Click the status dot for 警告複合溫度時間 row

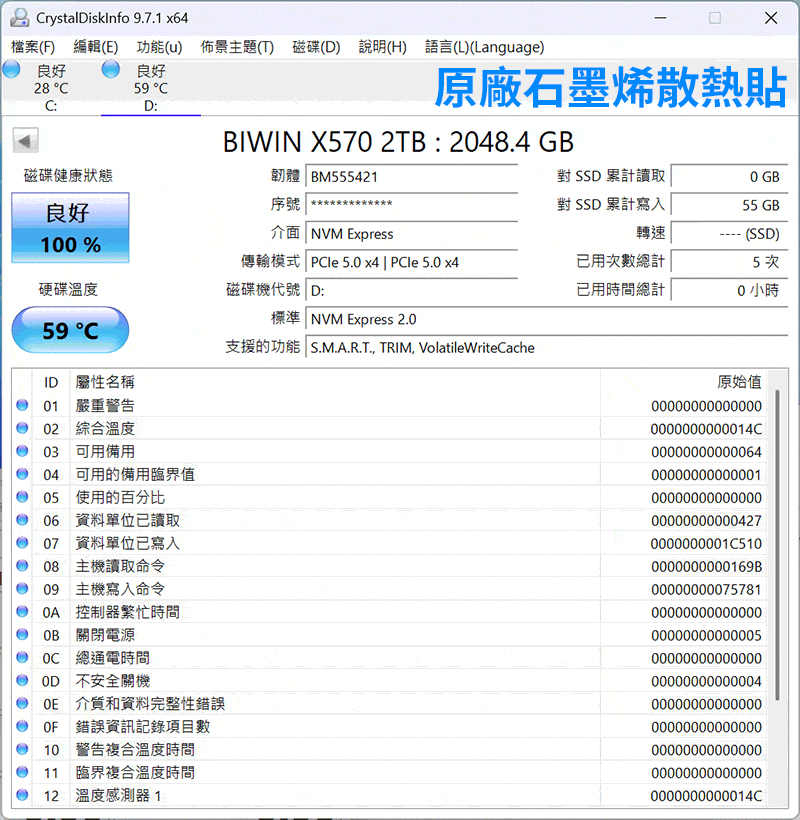[22, 749]
